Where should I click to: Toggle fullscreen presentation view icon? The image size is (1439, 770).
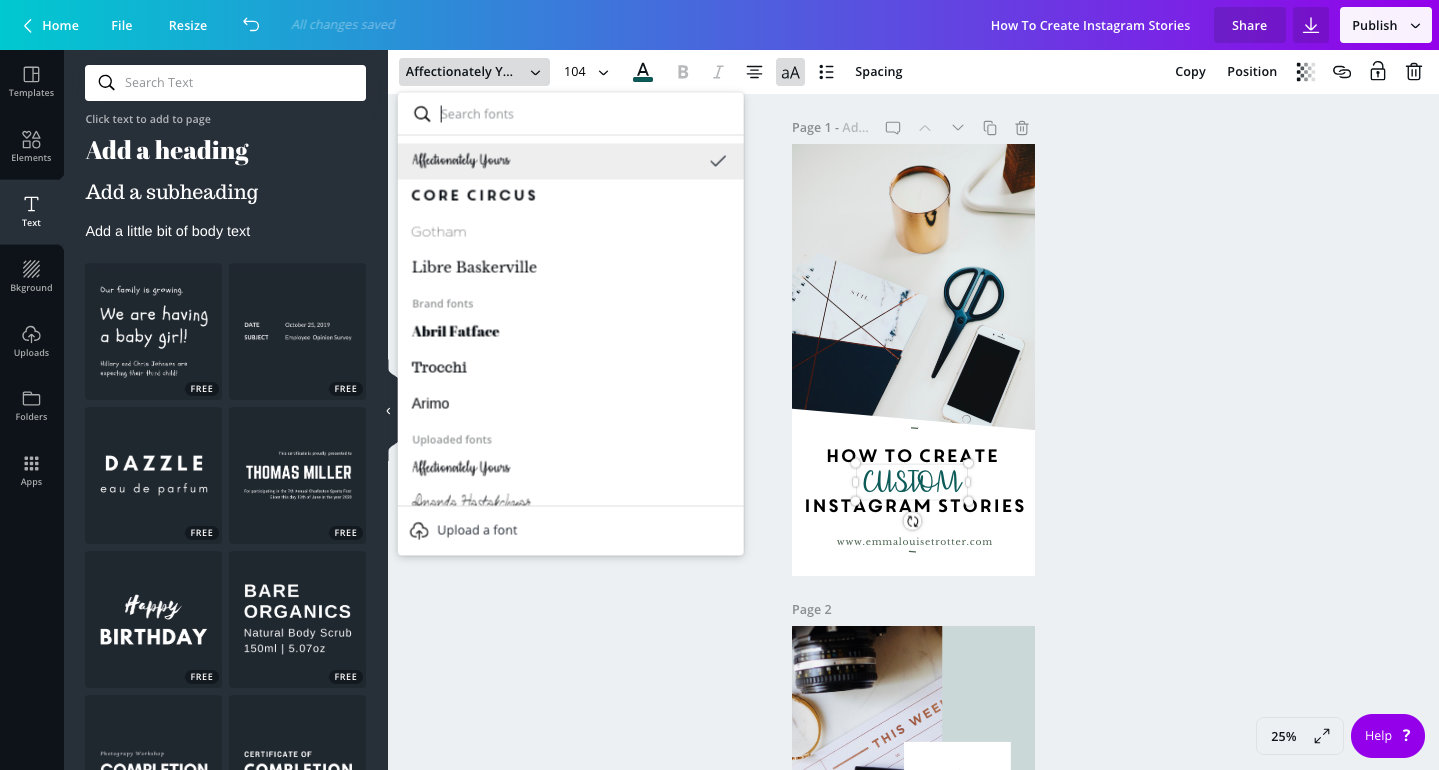click(x=1322, y=736)
